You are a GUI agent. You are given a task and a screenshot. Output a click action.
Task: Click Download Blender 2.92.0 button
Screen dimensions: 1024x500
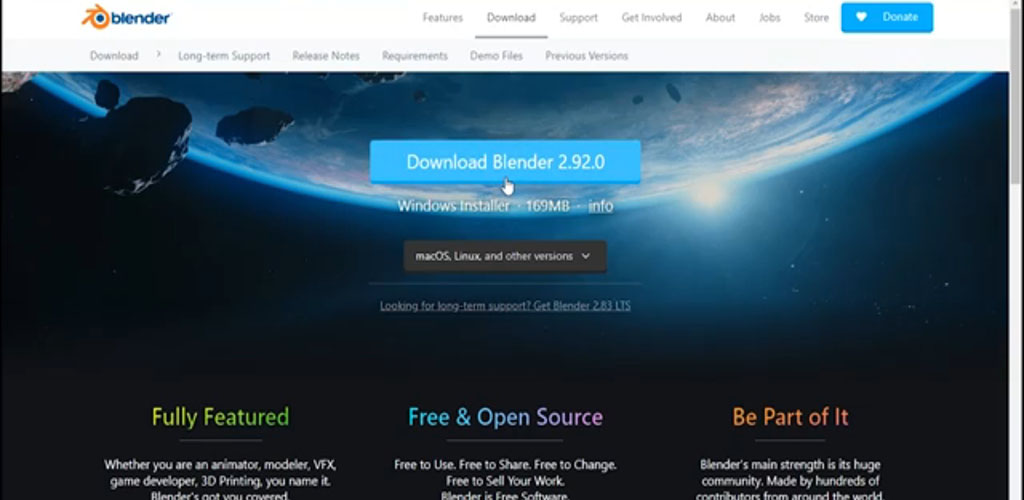[505, 162]
